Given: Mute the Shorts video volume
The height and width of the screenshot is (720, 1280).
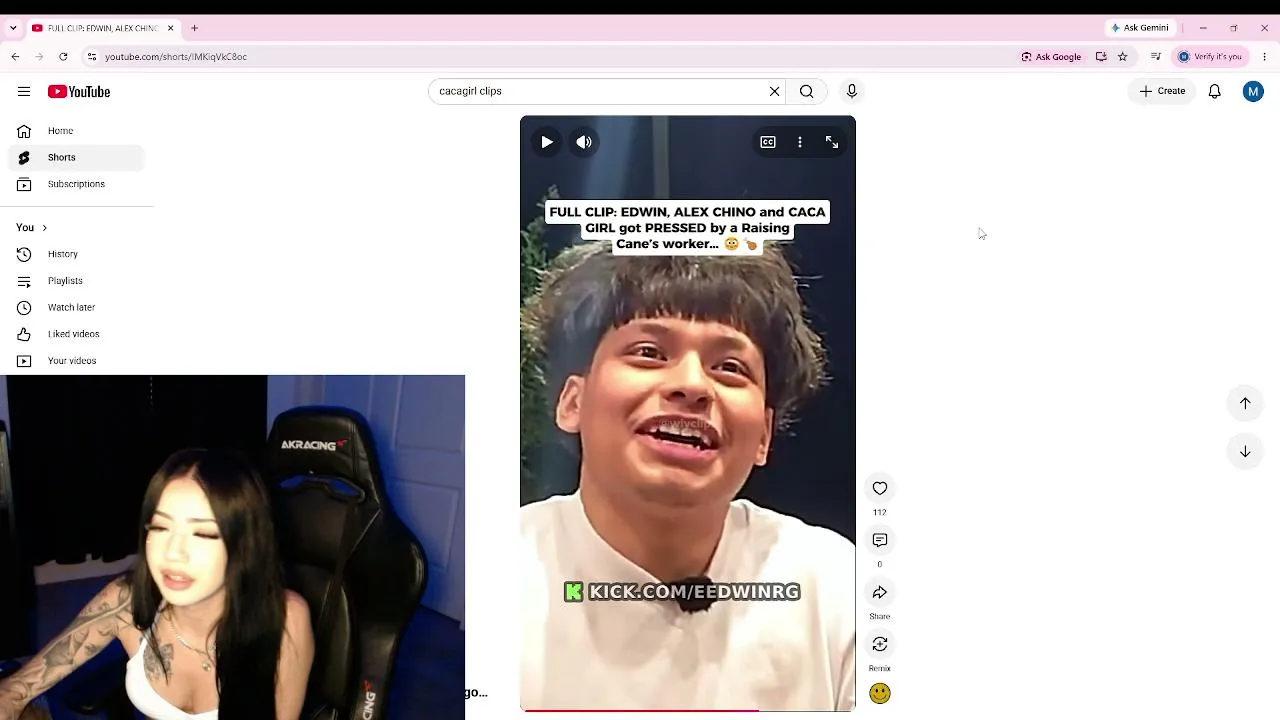Looking at the screenshot, I should click(584, 142).
